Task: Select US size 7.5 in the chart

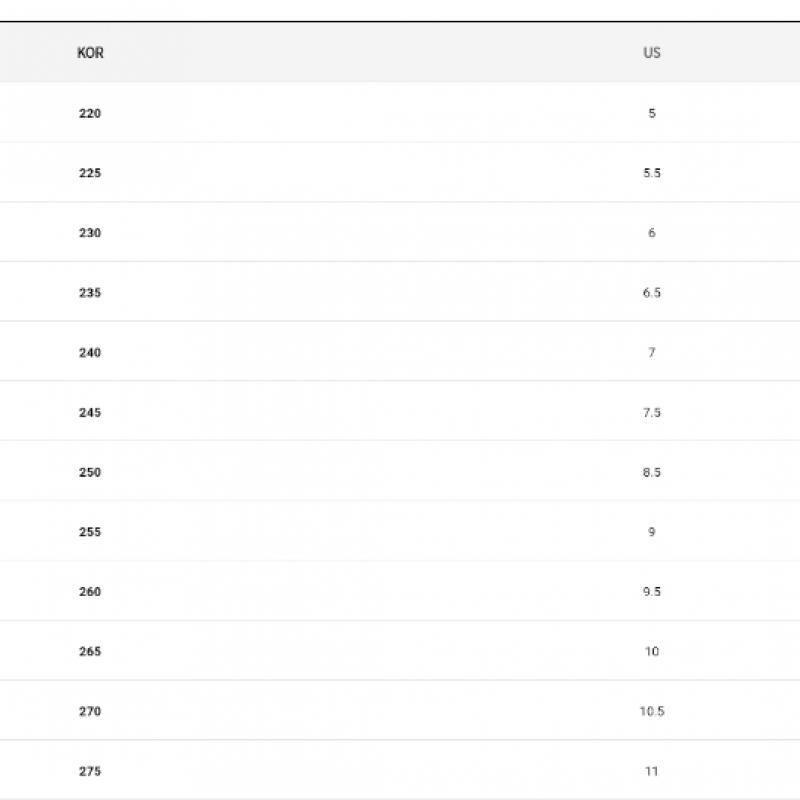Action: click(x=652, y=412)
